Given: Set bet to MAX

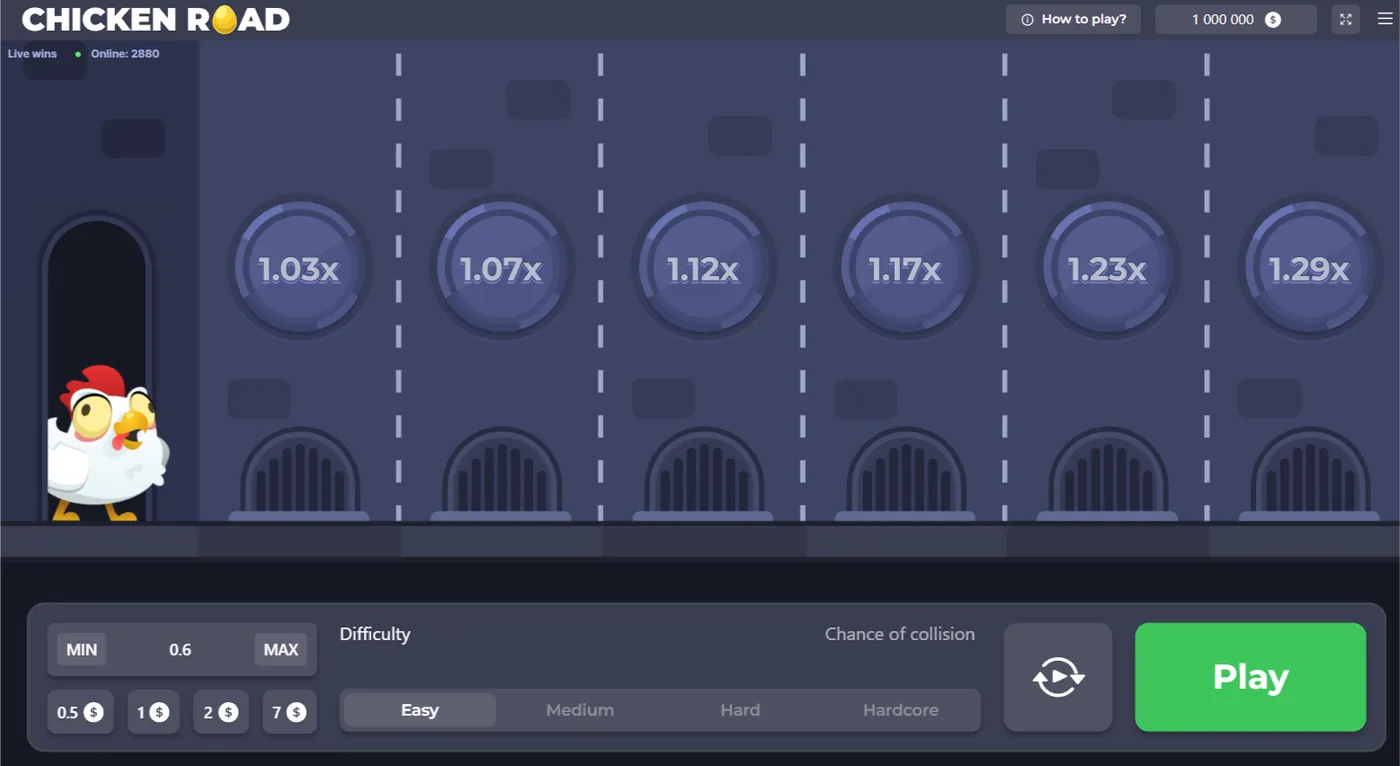Looking at the screenshot, I should point(281,650).
